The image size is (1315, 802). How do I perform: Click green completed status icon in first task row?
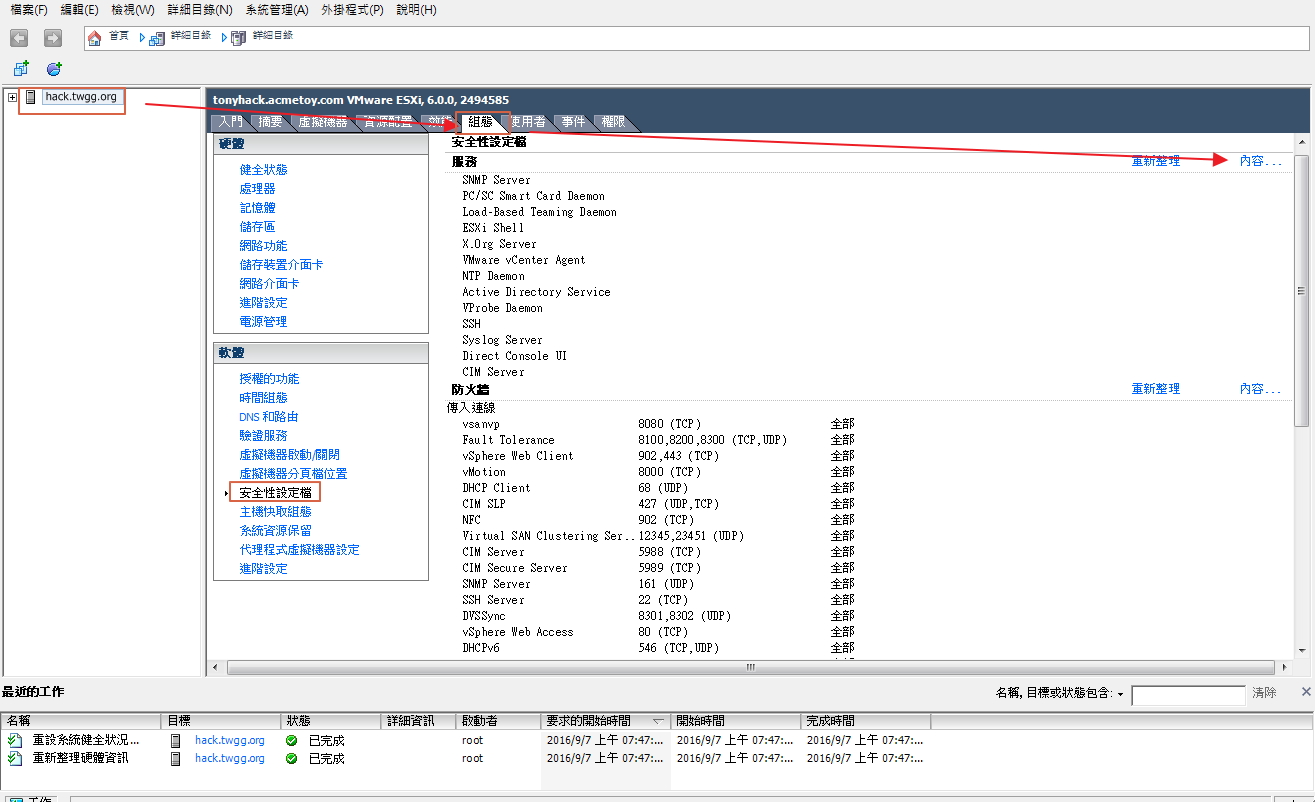point(291,740)
